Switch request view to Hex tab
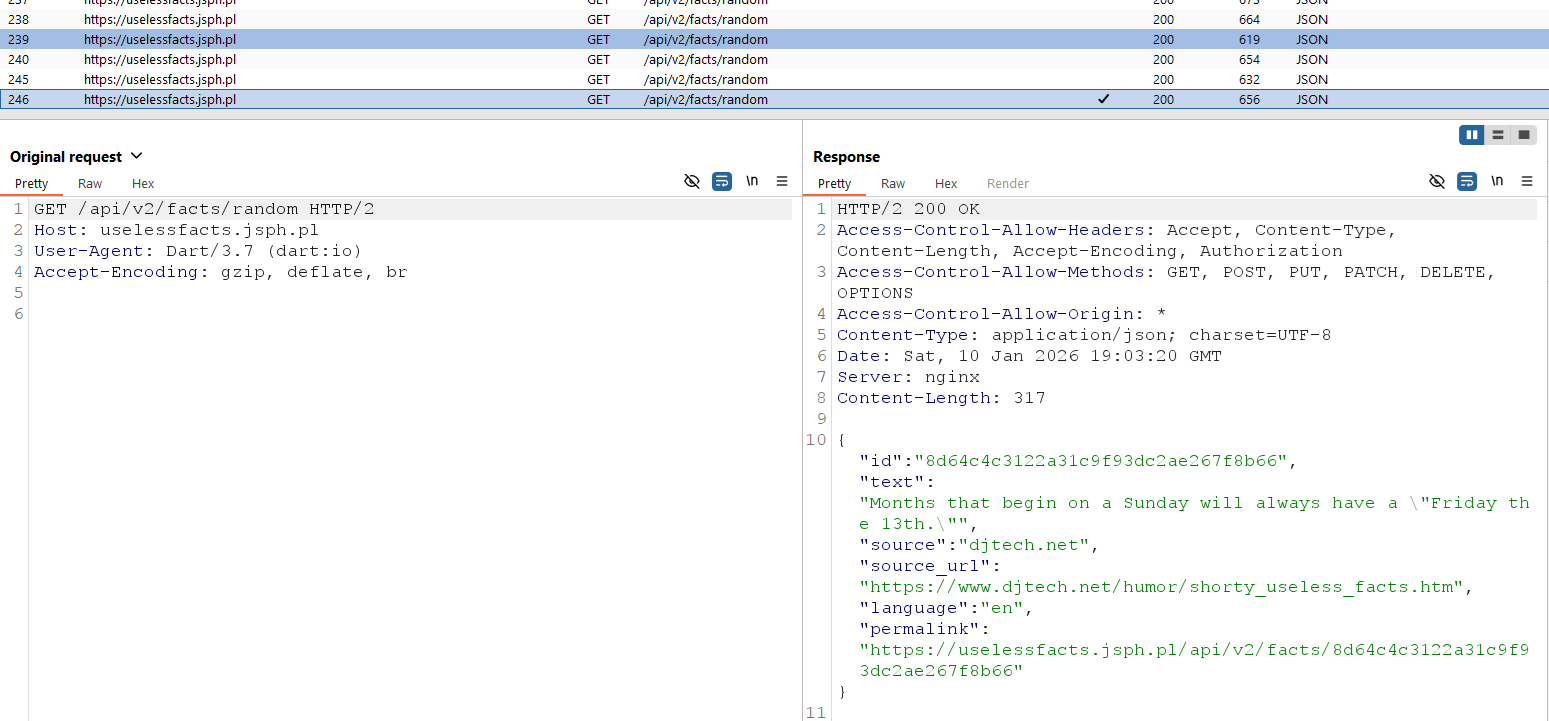The image size is (1549, 721). [x=143, y=184]
